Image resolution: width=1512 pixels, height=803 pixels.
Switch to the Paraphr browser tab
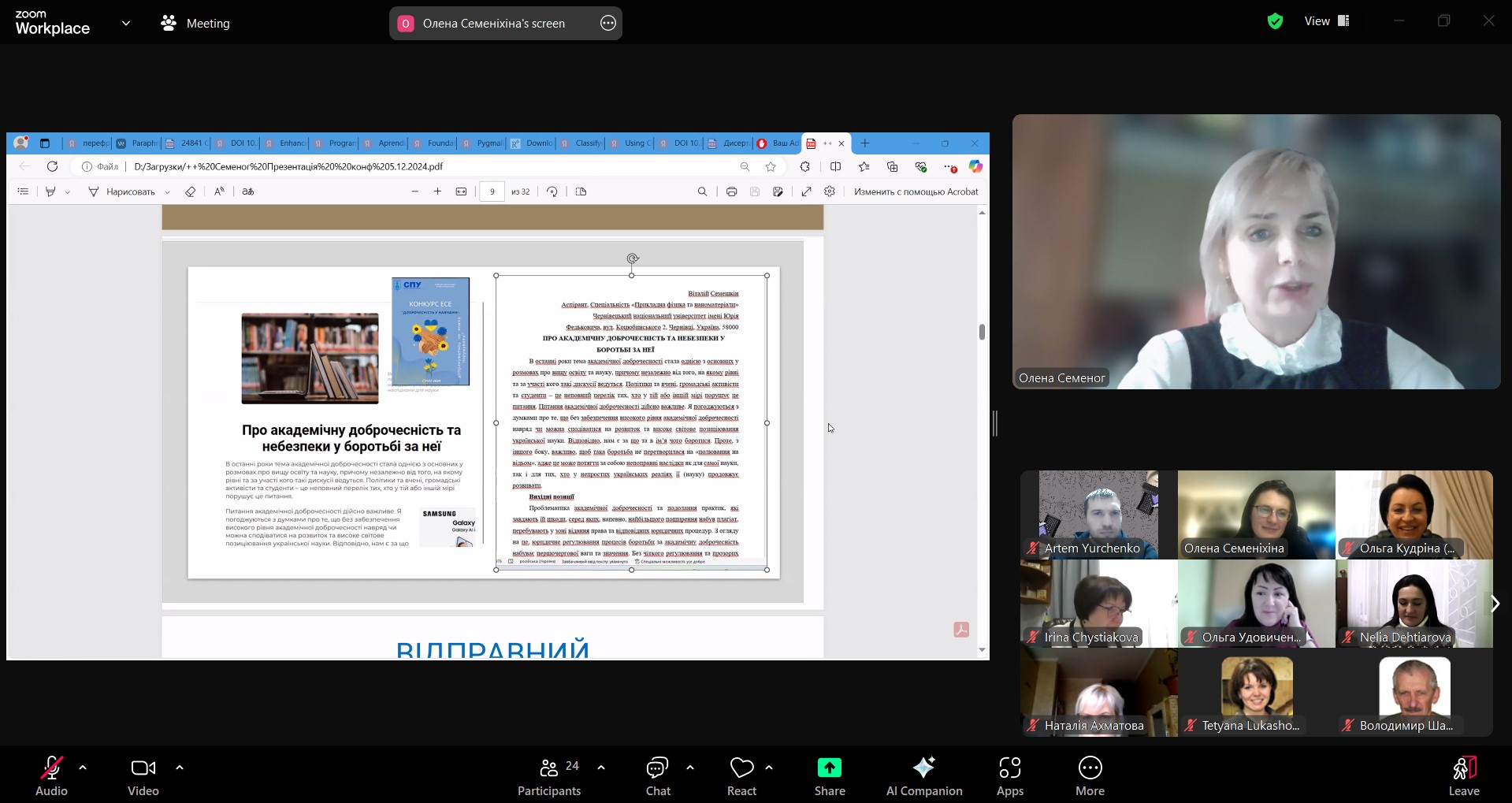pos(136,143)
